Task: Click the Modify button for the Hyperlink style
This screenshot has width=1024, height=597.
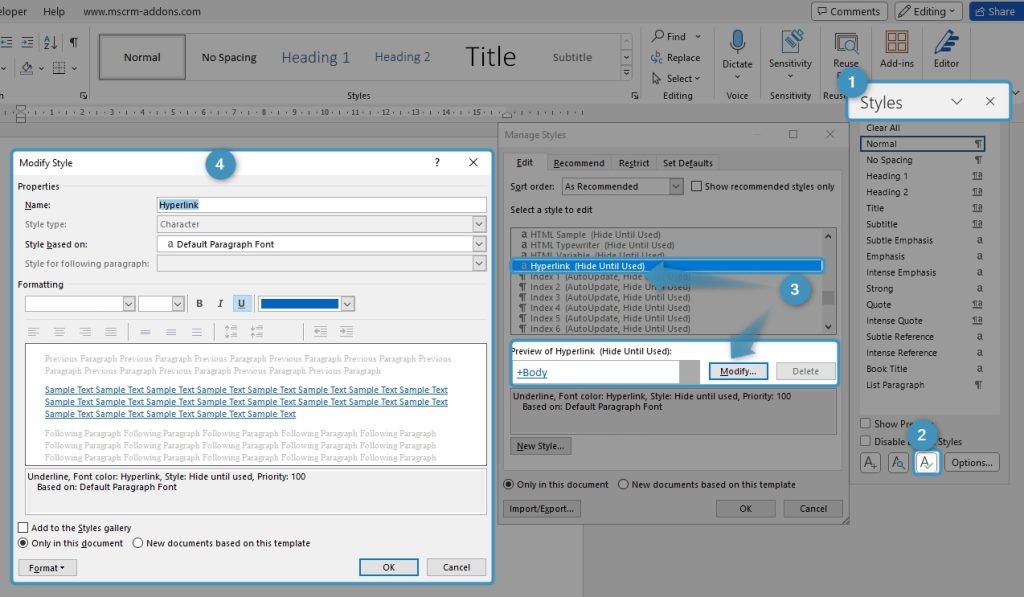Action: (738, 371)
